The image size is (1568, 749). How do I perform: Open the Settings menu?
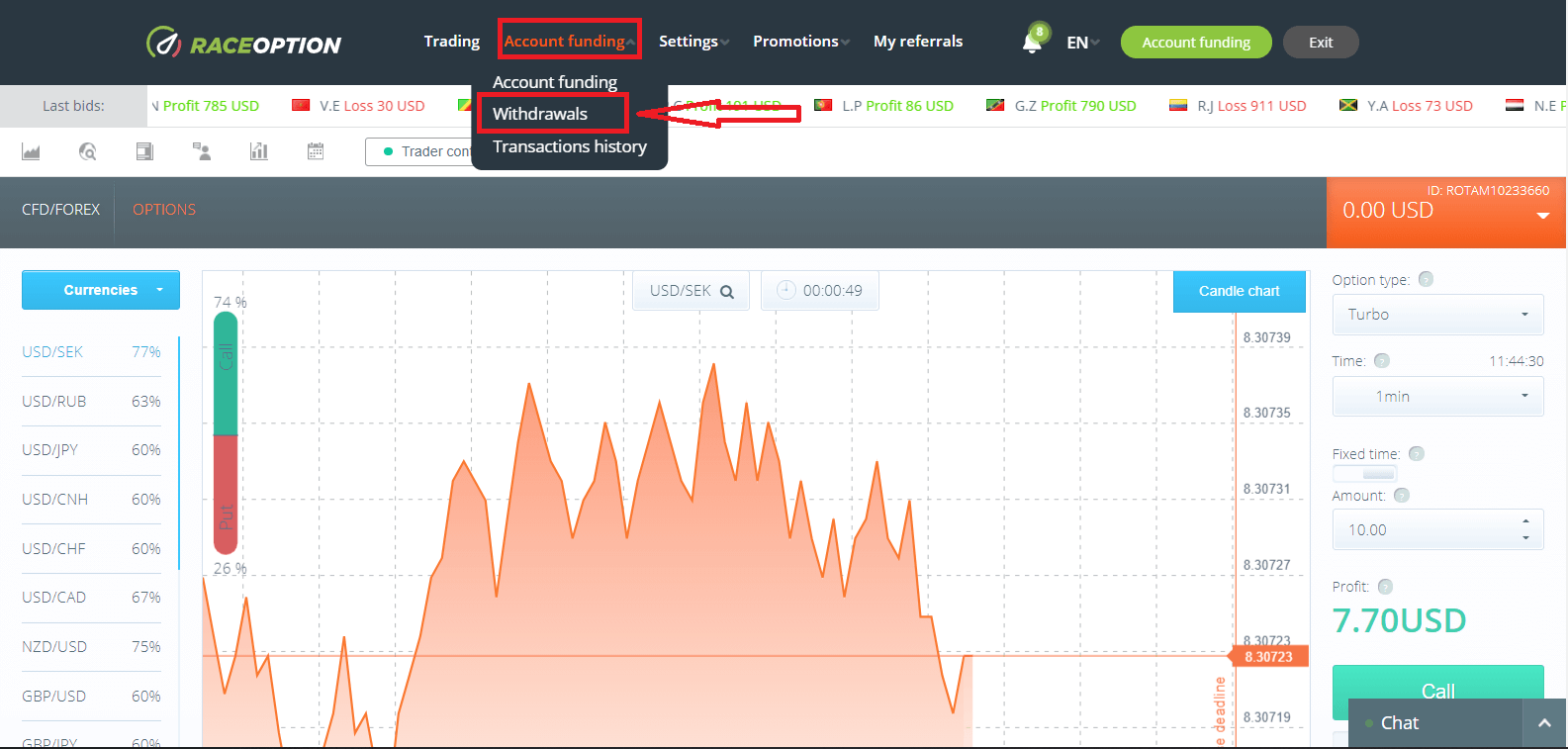pyautogui.click(x=693, y=42)
